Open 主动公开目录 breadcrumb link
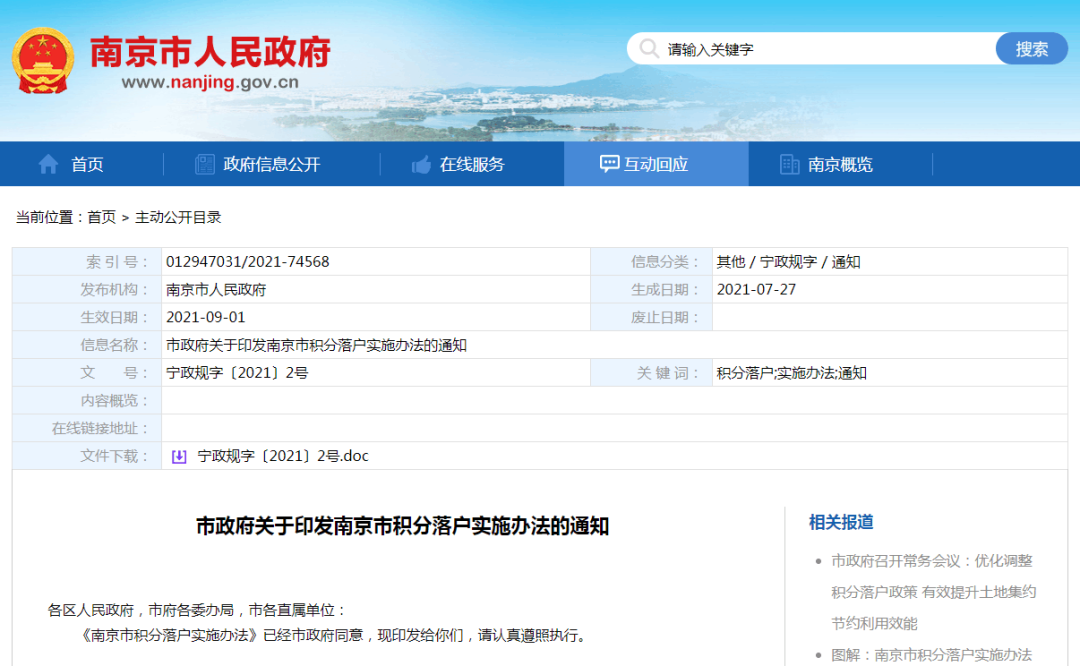Image resolution: width=1080 pixels, height=666 pixels. coord(178,217)
